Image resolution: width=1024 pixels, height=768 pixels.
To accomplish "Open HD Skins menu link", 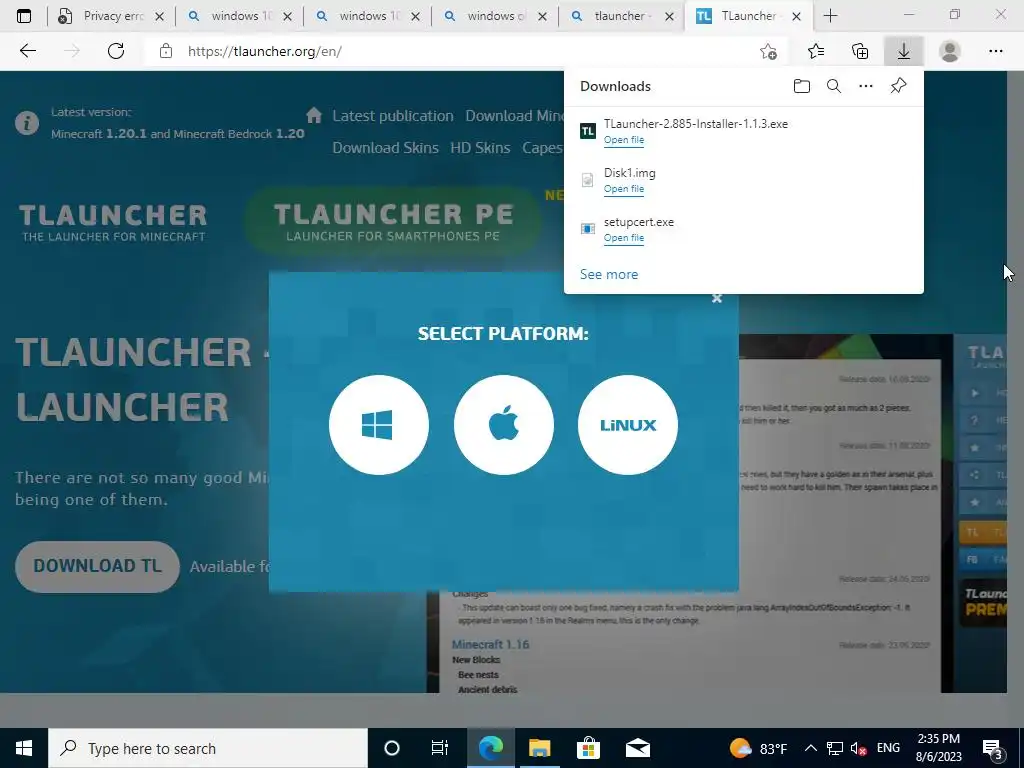I will tap(480, 148).
